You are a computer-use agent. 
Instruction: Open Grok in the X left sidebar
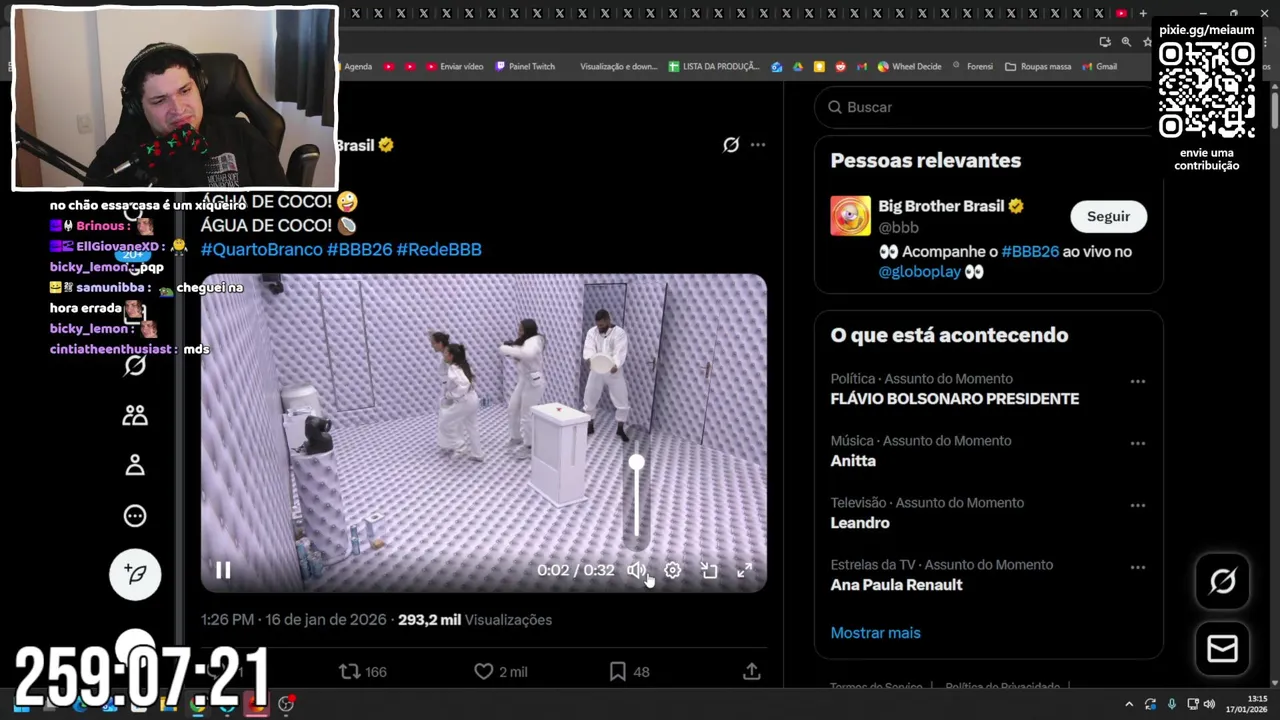point(135,365)
